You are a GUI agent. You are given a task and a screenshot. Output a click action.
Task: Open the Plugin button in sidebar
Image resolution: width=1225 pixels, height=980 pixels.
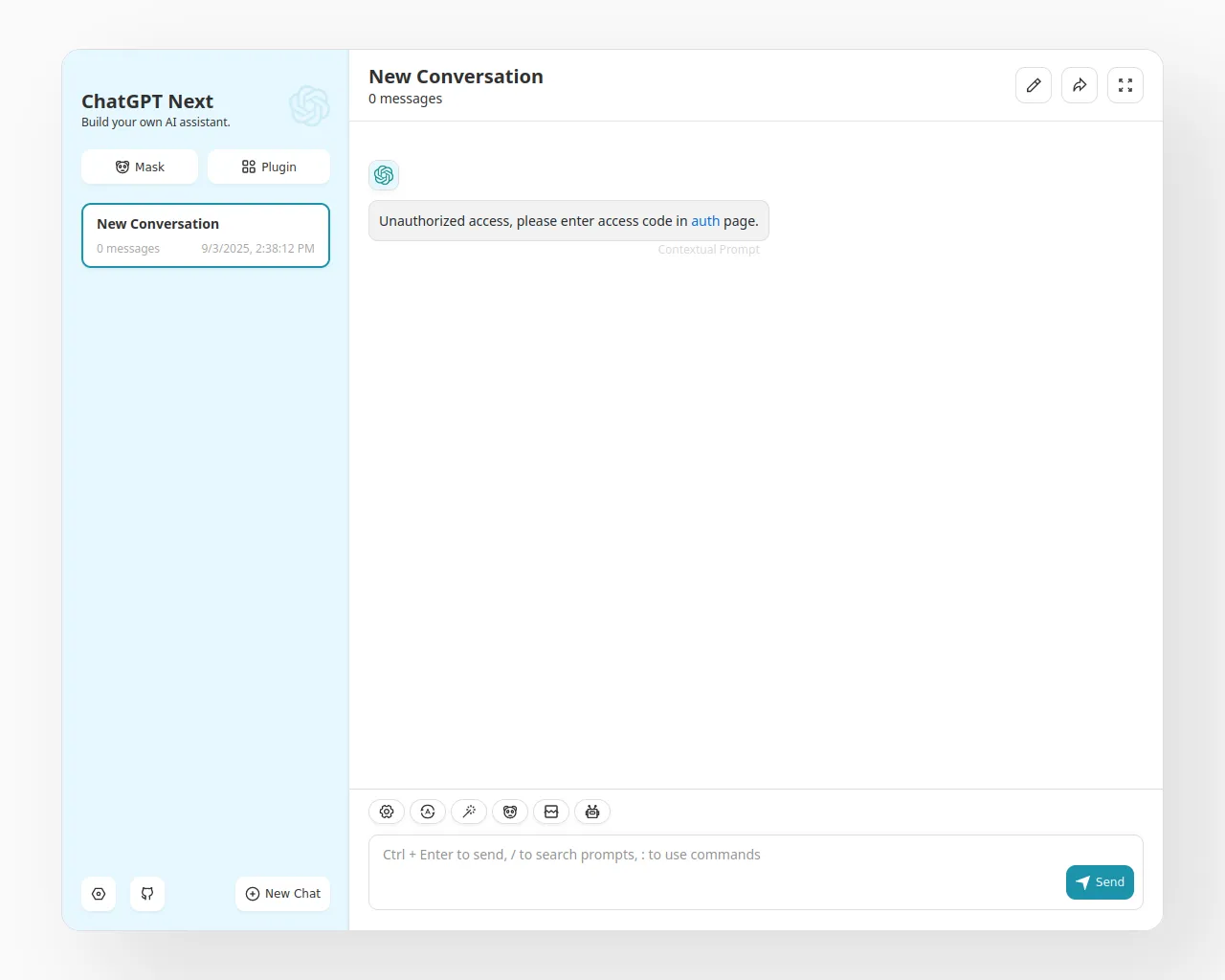pos(269,167)
